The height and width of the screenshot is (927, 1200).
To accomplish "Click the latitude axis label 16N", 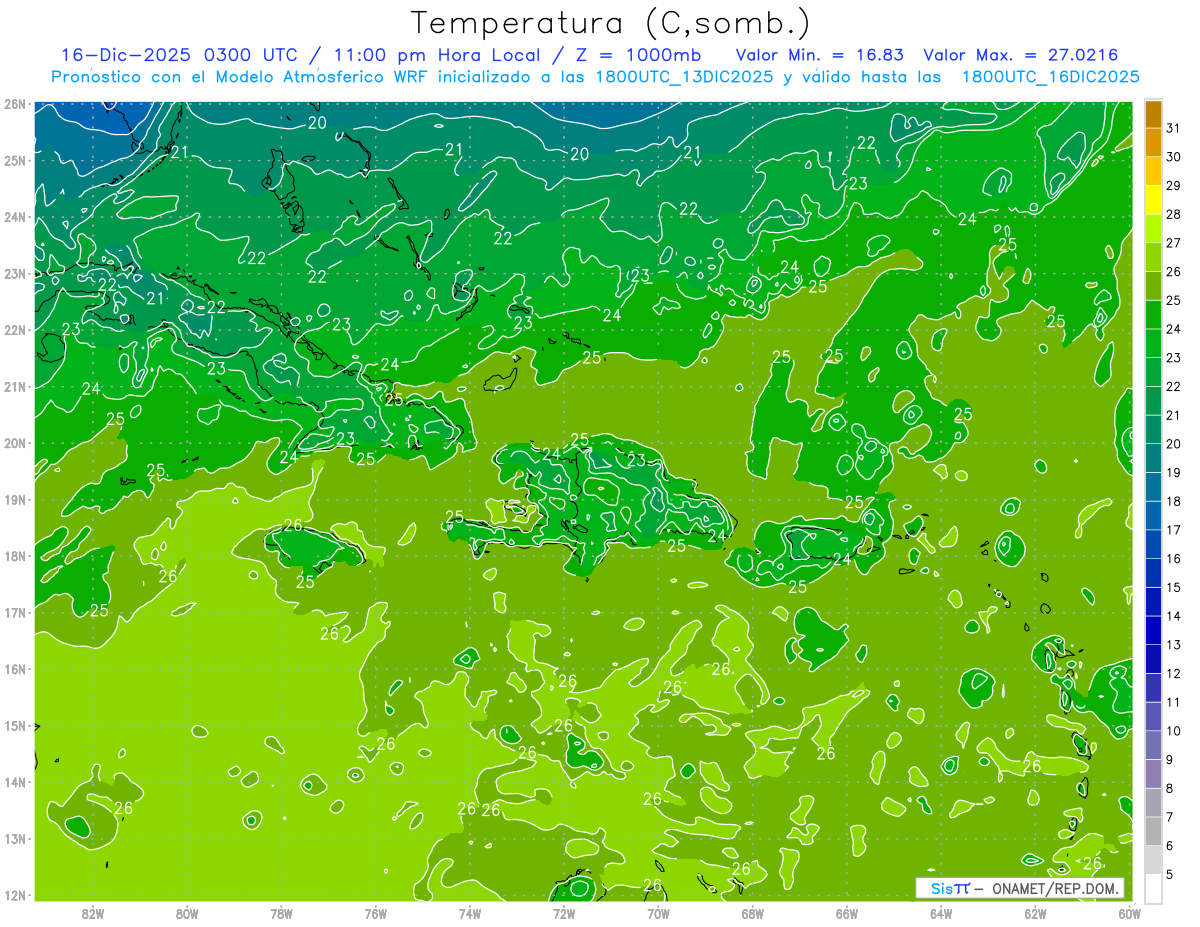I will coord(15,669).
